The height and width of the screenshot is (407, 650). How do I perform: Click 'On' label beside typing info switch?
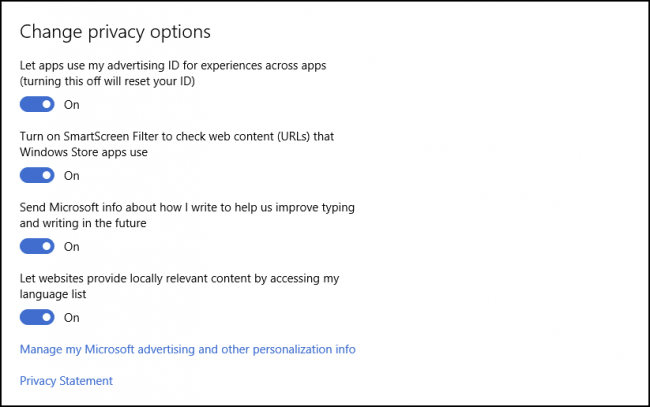pyautogui.click(x=71, y=246)
